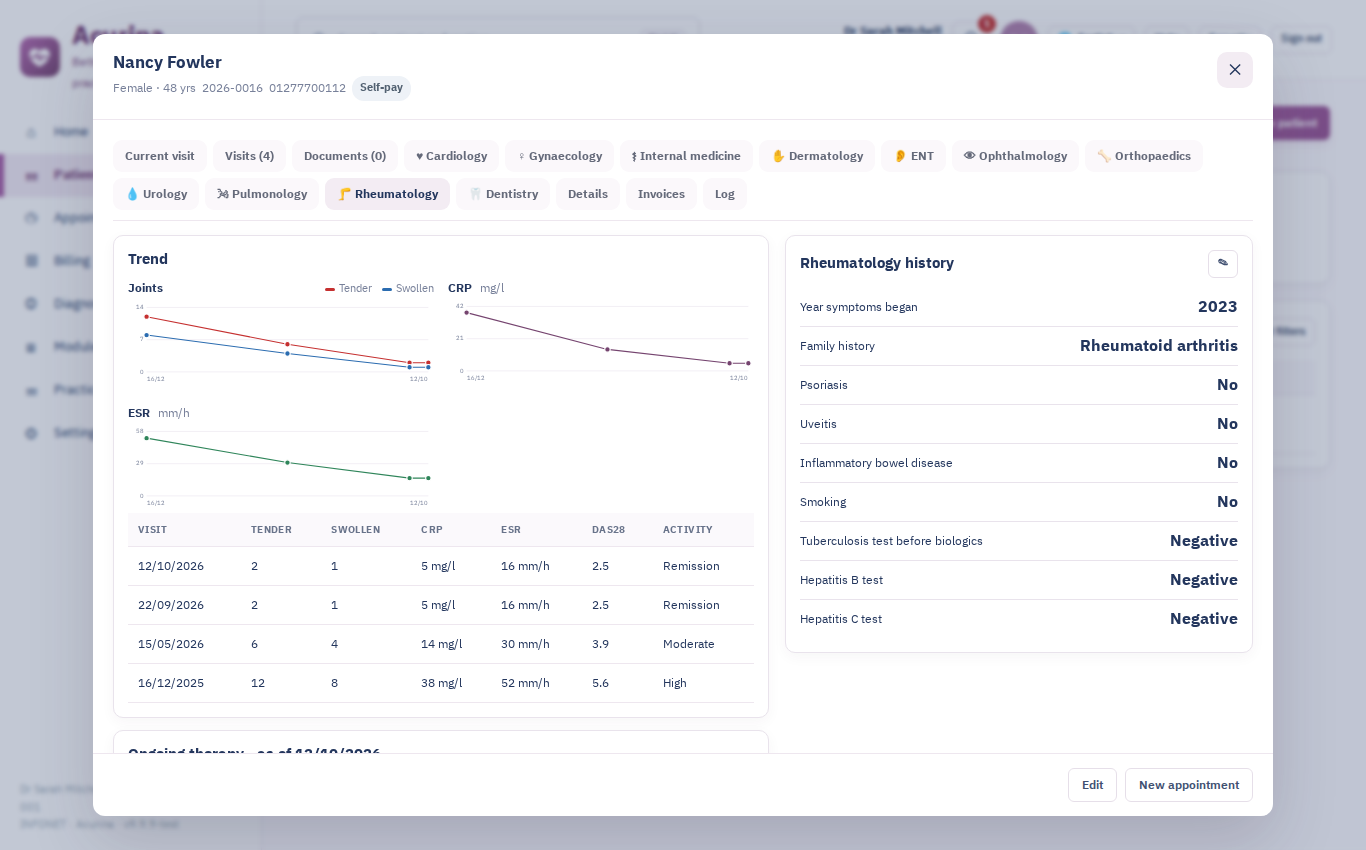Select the 16/12/2025 visit row
This screenshot has width=1366, height=850.
click(441, 683)
